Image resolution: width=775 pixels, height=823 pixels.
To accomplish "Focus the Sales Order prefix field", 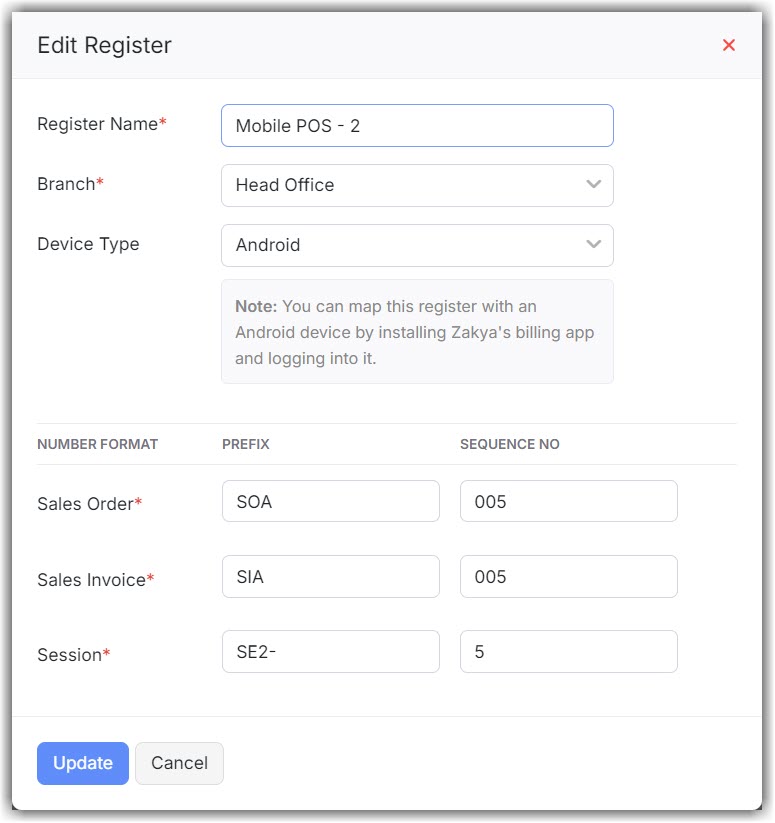I will click(330, 501).
